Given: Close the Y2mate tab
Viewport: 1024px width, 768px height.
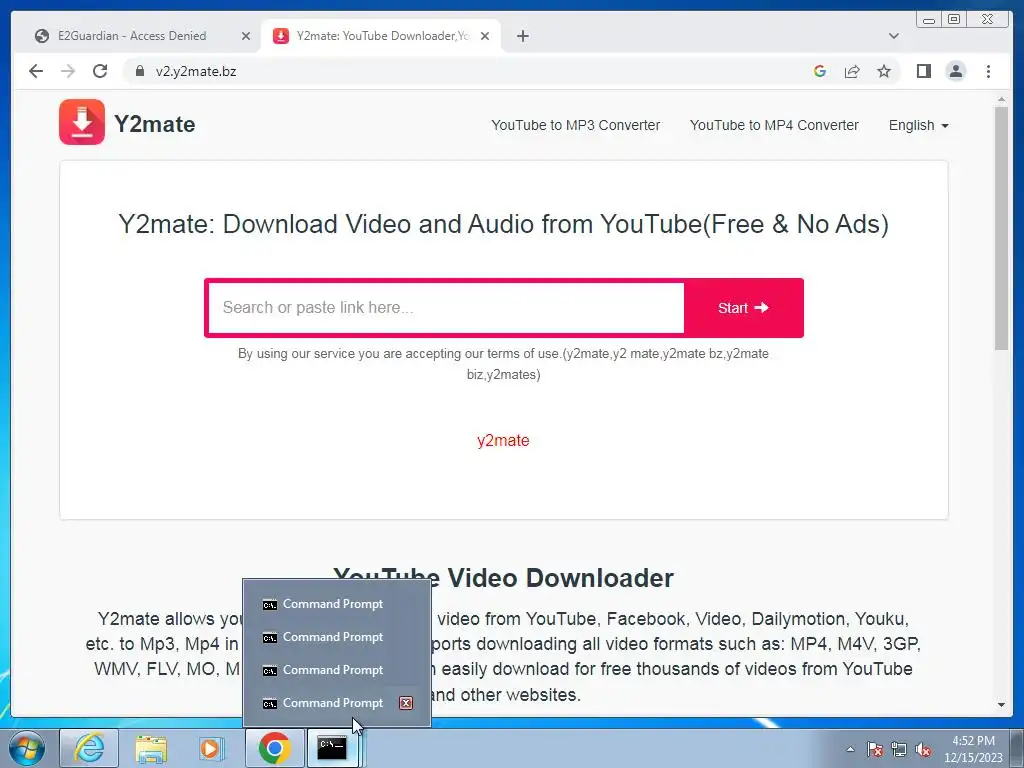Looking at the screenshot, I should pyautogui.click(x=485, y=36).
